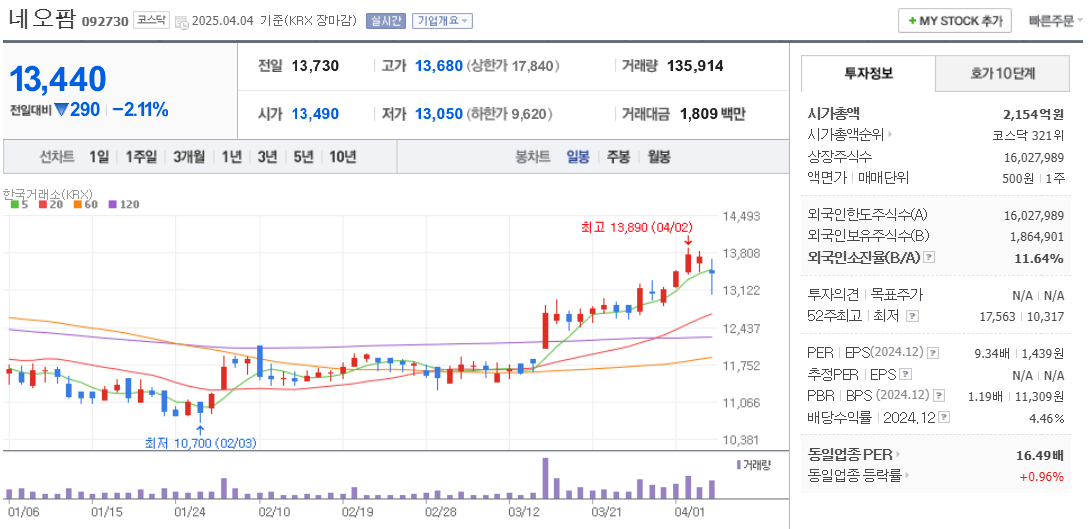Select the 1주일 line chart period
The height and width of the screenshot is (529, 1090).
pos(141,156)
